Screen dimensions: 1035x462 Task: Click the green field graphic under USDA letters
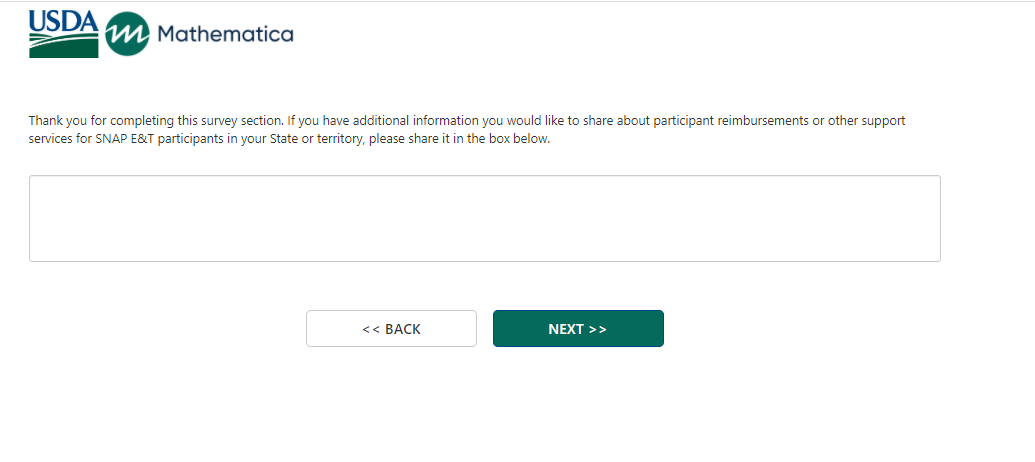pyautogui.click(x=64, y=45)
